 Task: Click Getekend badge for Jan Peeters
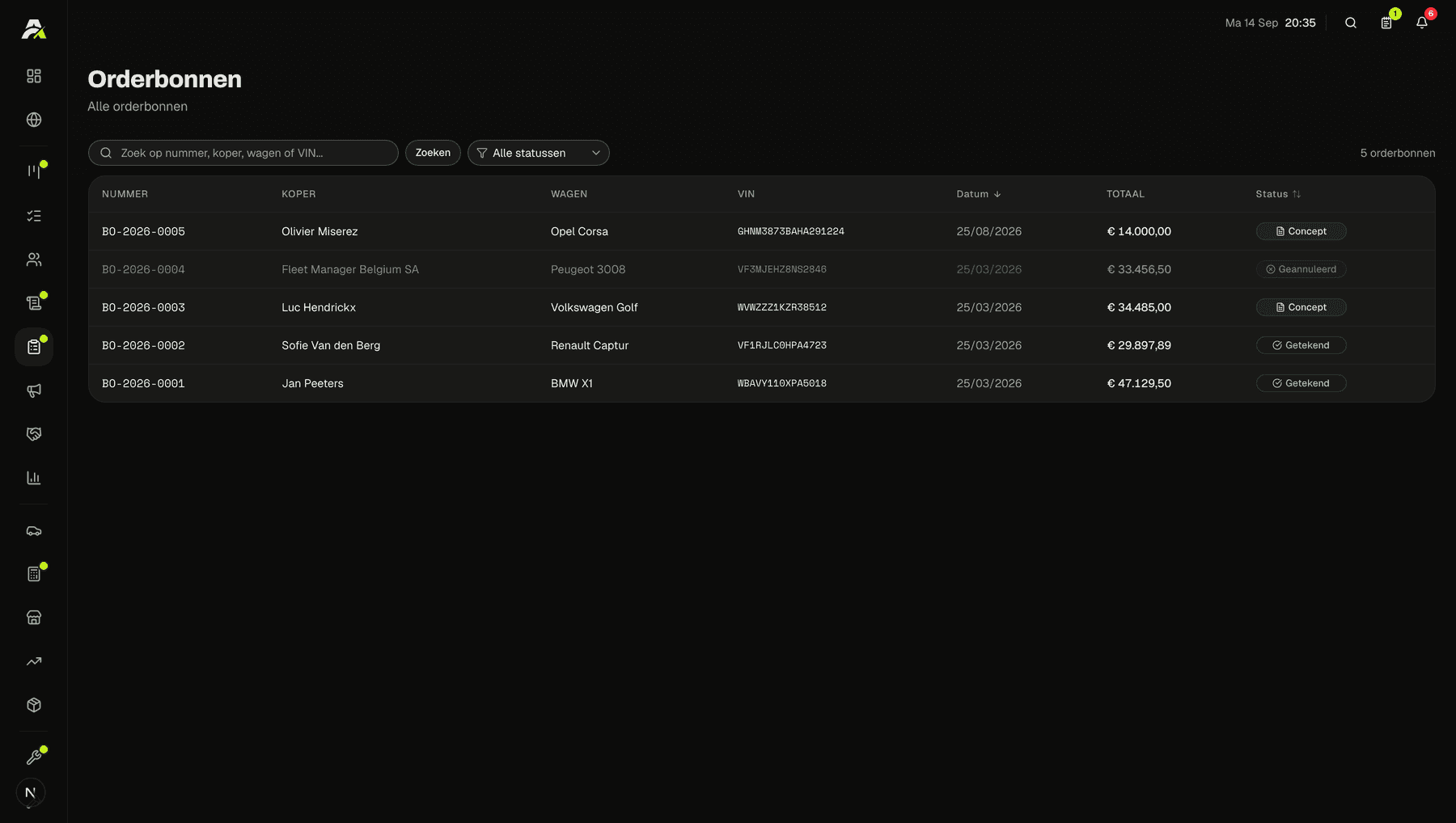[1301, 383]
